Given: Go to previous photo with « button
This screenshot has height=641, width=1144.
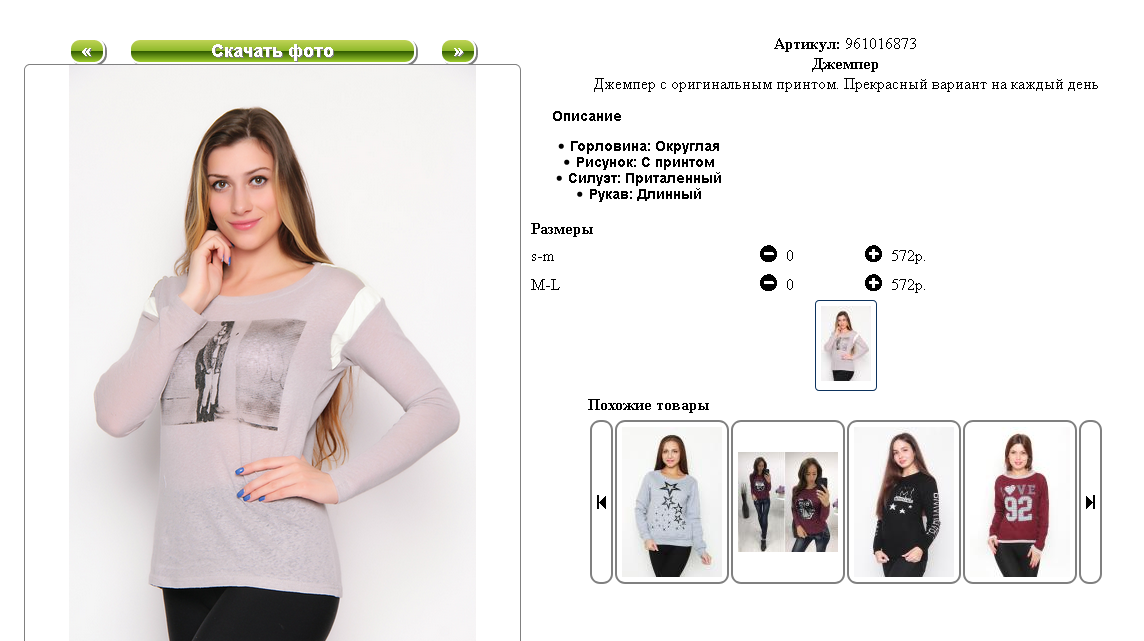Looking at the screenshot, I should (x=88, y=52).
